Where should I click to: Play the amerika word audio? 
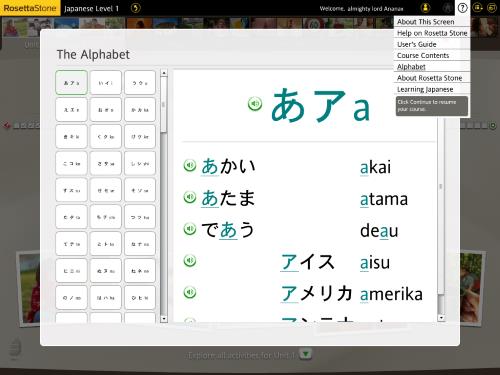190,292
